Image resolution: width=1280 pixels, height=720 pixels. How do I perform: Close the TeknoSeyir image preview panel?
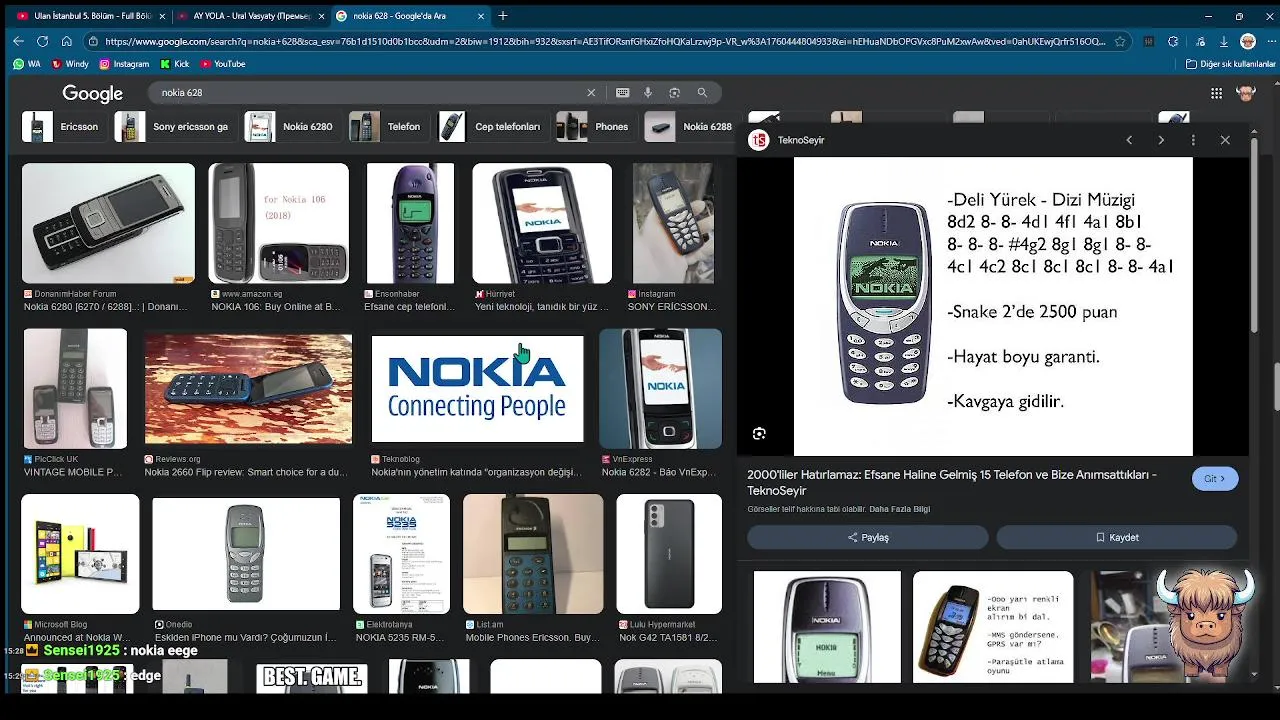(1225, 140)
